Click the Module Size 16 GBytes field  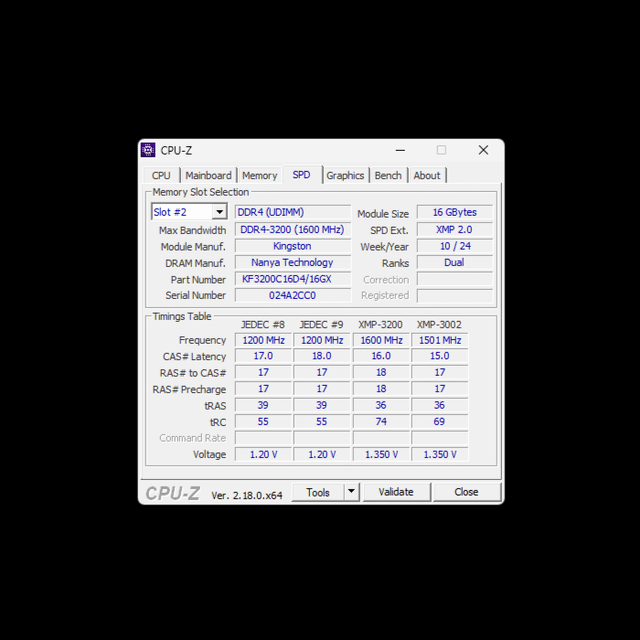pyautogui.click(x=454, y=213)
